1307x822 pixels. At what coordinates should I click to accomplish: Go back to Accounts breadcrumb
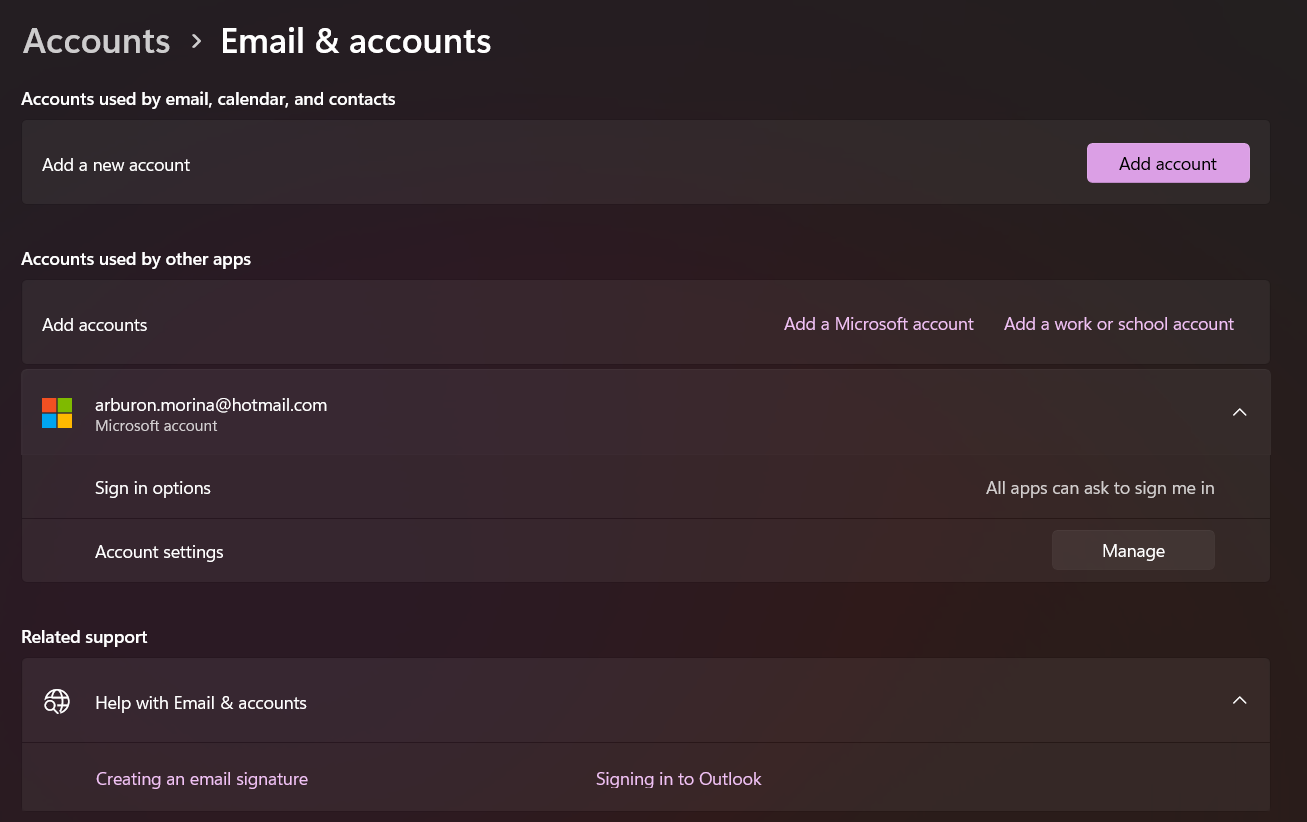pos(97,41)
